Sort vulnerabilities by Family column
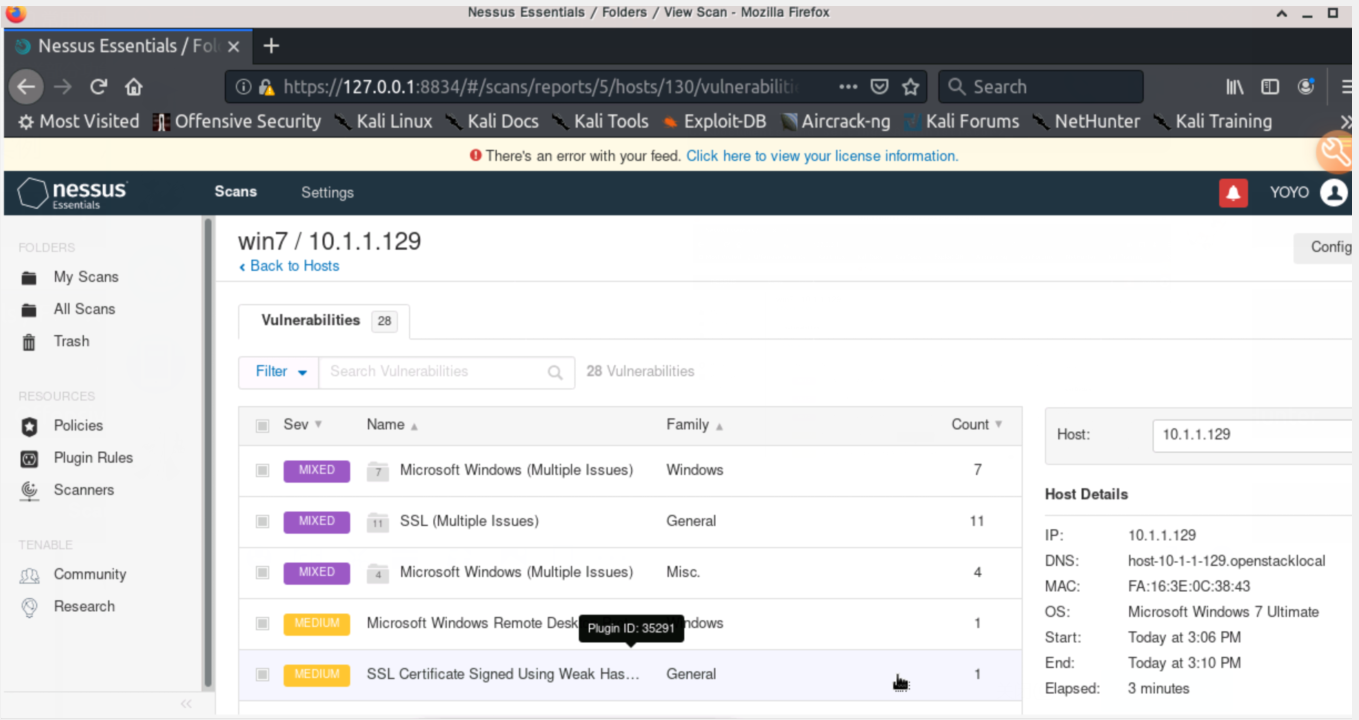1359x720 pixels. click(x=695, y=425)
